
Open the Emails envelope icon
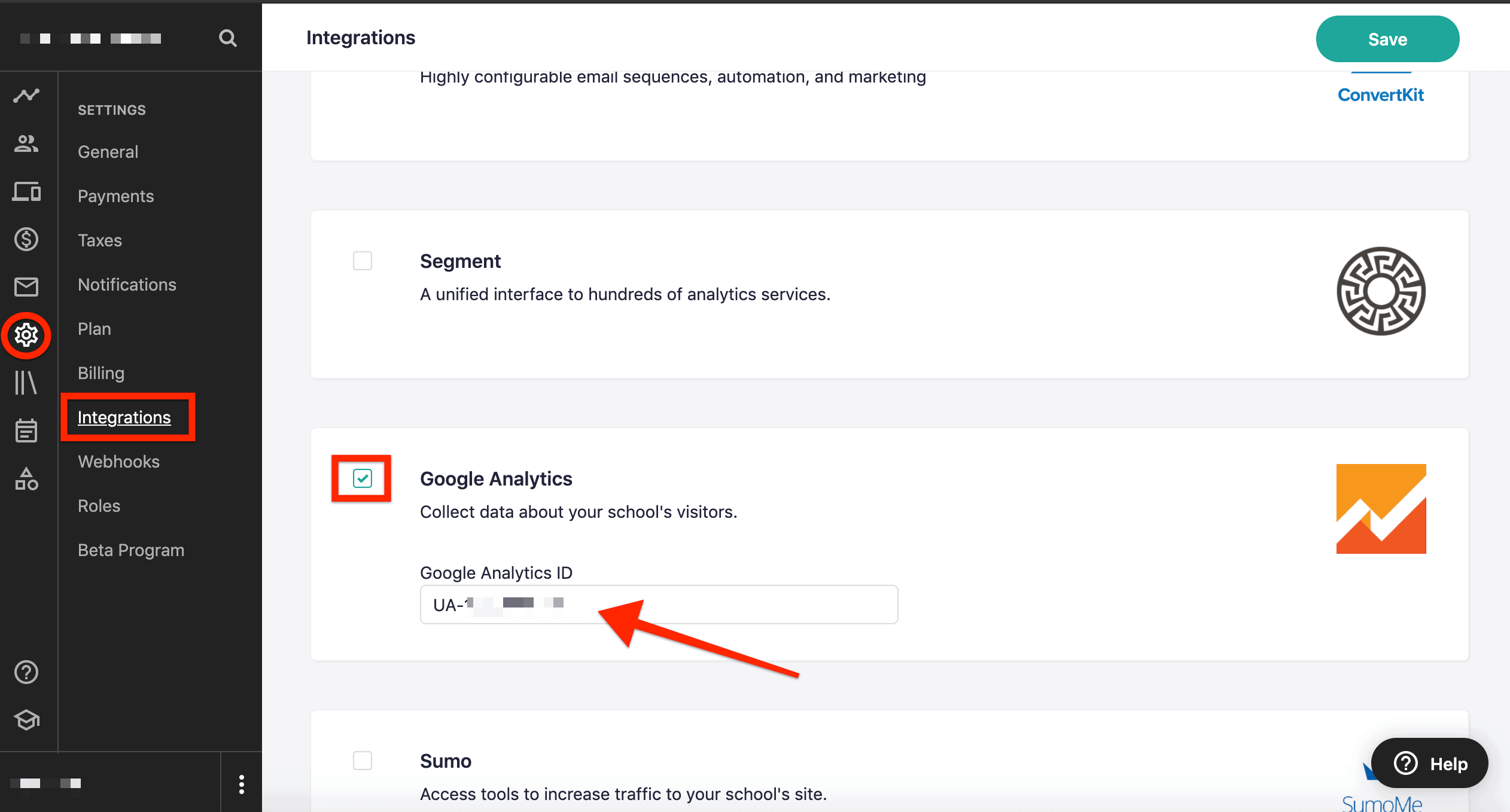26,287
